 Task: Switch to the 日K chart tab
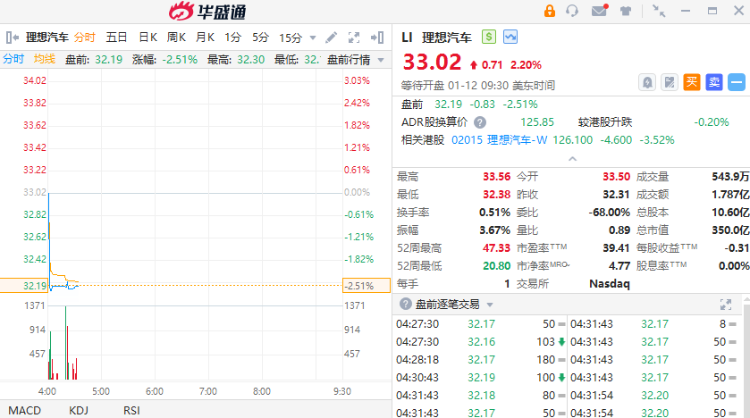pos(148,37)
